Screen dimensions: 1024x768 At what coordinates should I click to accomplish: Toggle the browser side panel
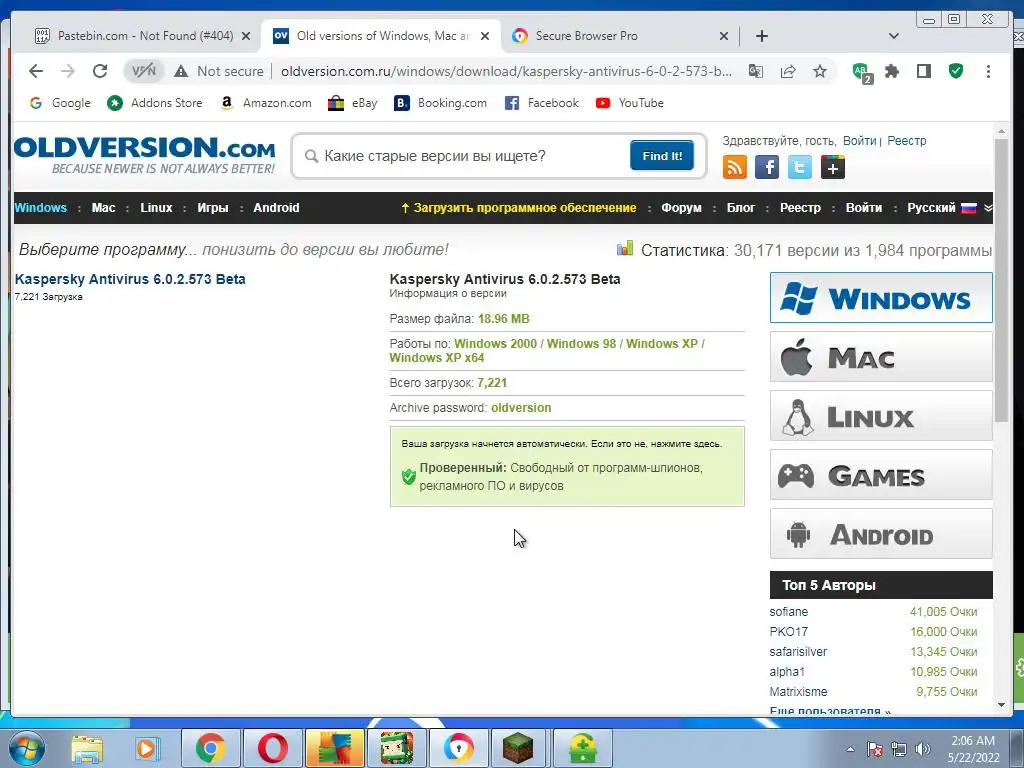point(923,71)
